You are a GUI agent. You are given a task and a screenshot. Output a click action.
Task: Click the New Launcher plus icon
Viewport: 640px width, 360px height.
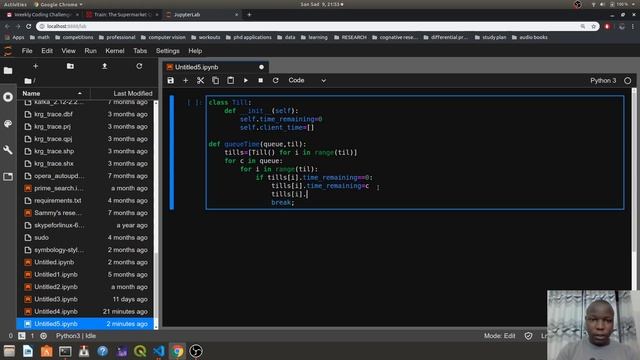click(x=36, y=66)
